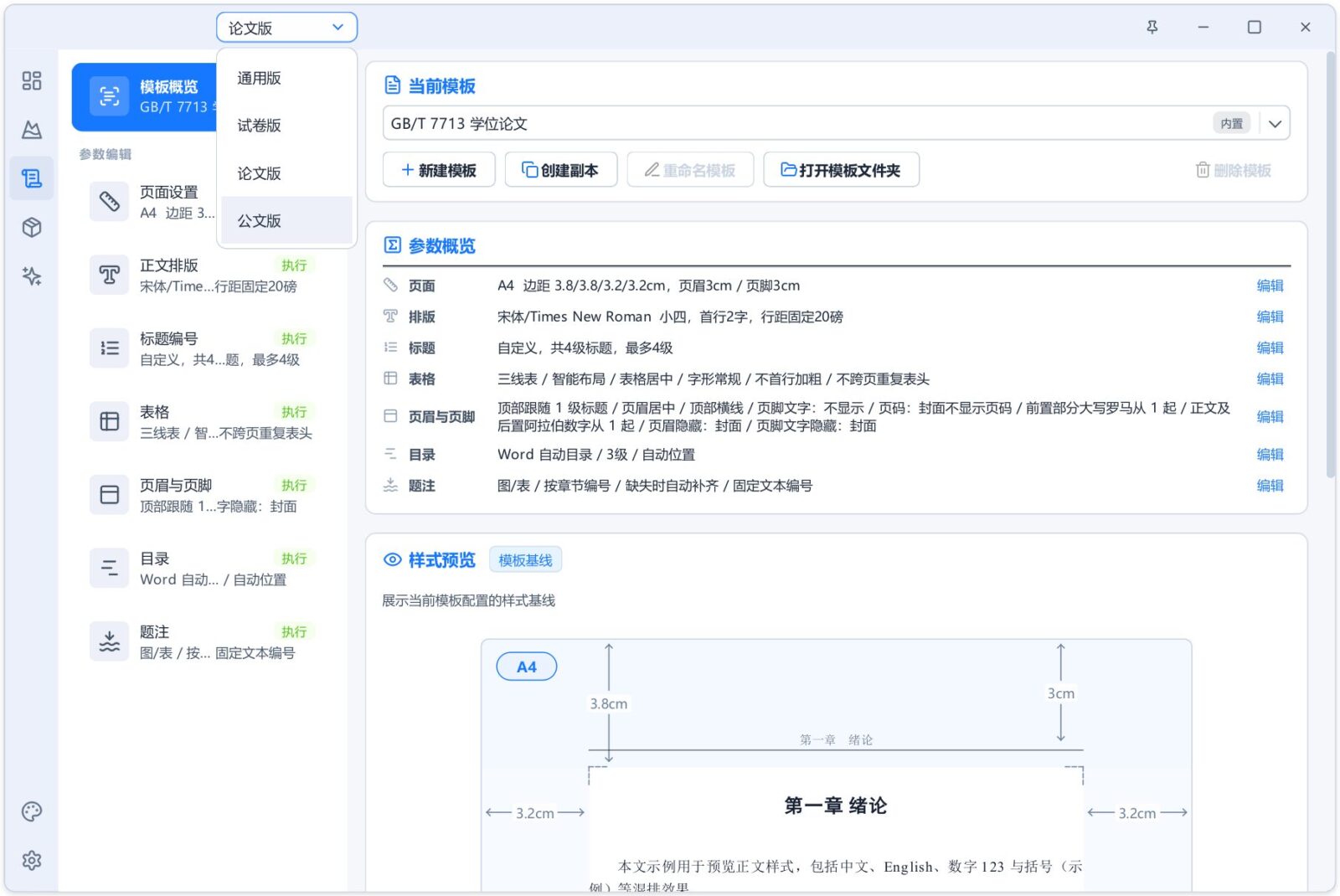Click the vertical scrollbar on the right

(x=1331, y=264)
